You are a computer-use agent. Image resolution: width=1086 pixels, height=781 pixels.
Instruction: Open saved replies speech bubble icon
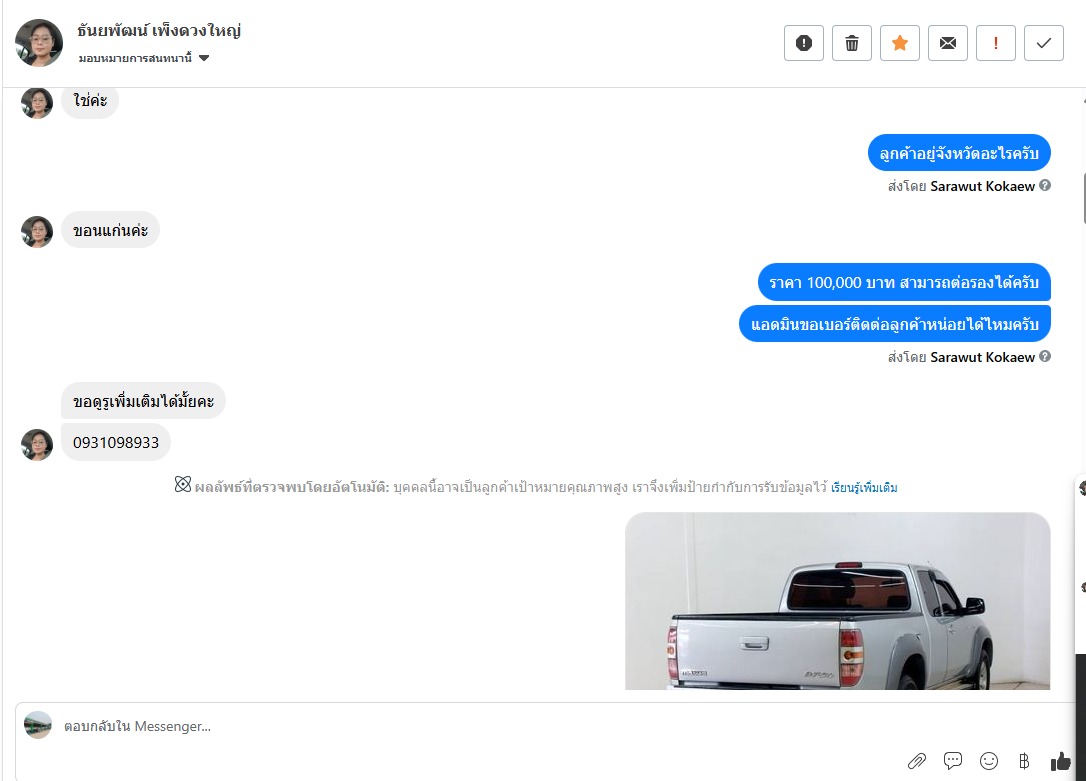(953, 761)
